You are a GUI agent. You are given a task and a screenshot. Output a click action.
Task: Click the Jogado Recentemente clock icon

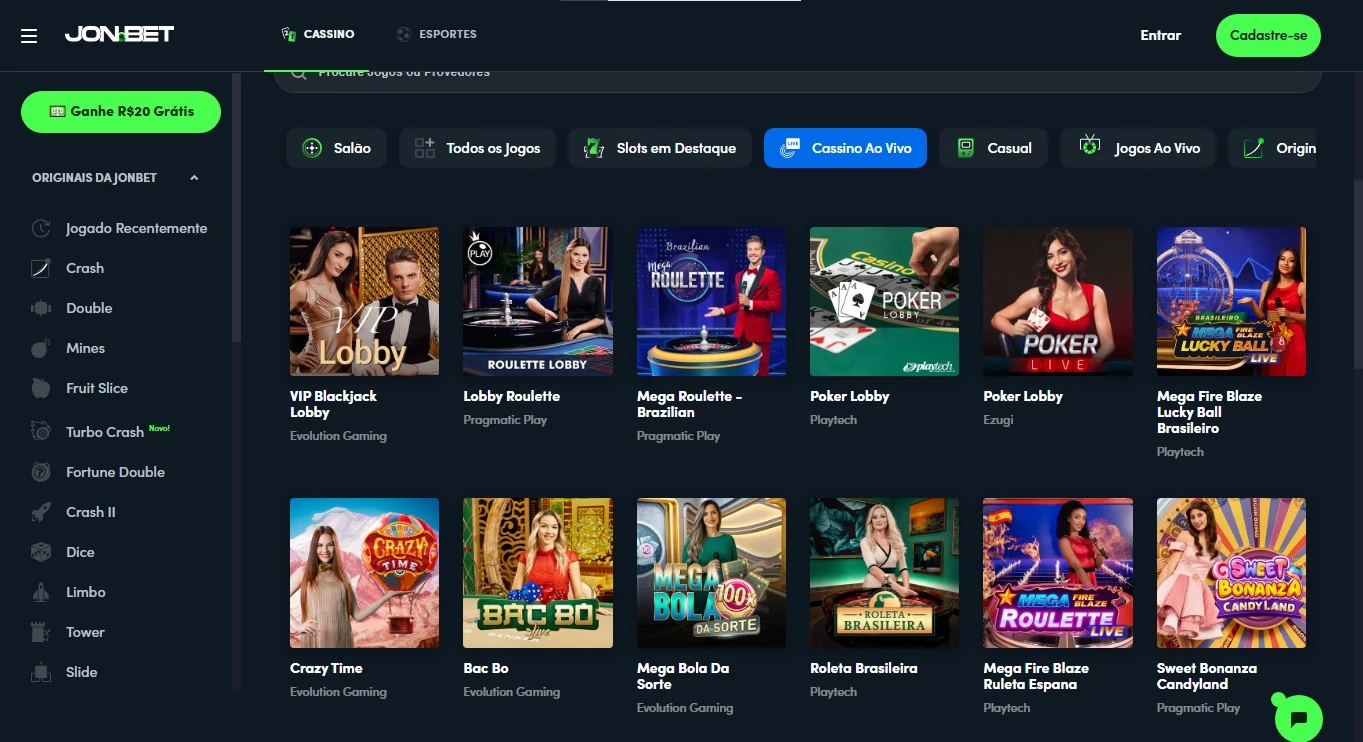tap(41, 228)
